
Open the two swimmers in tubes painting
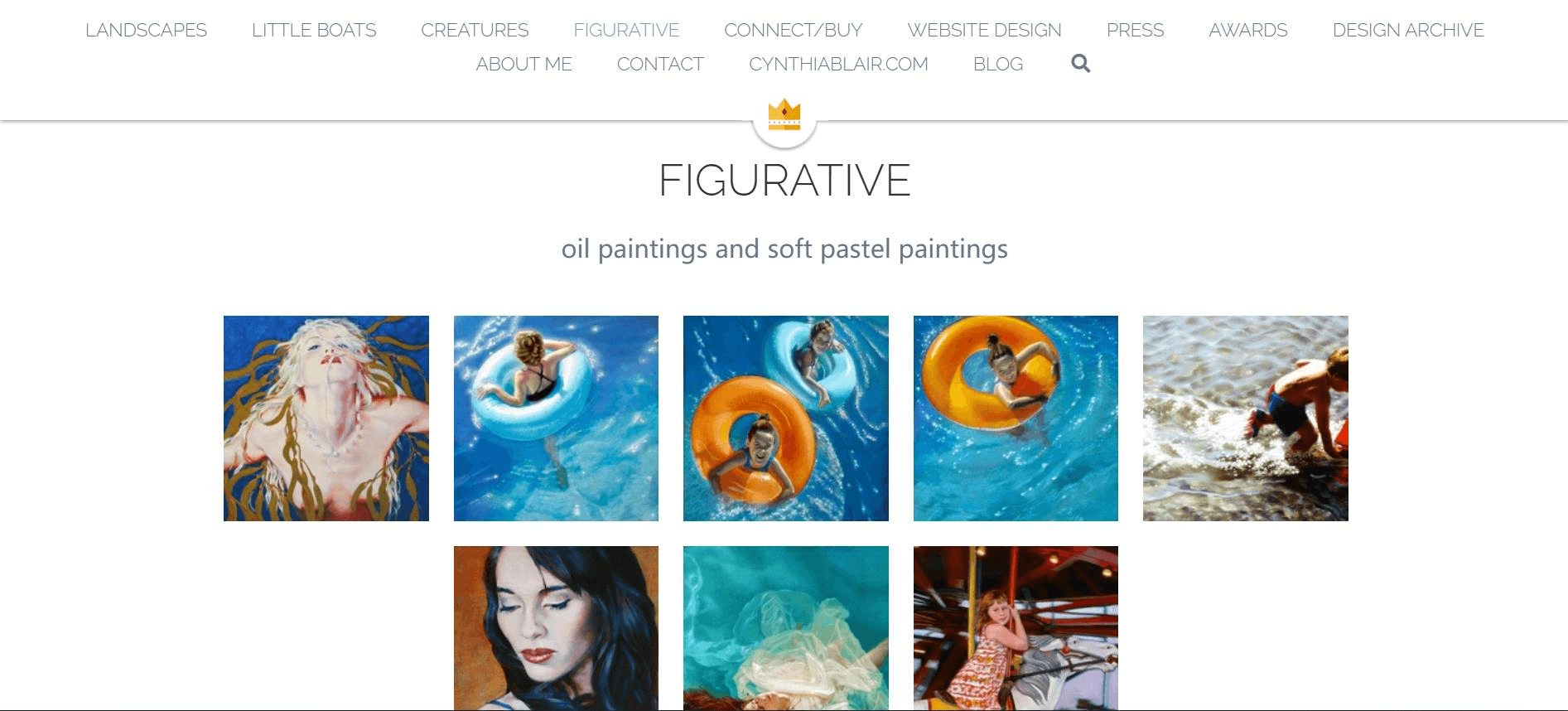[786, 418]
